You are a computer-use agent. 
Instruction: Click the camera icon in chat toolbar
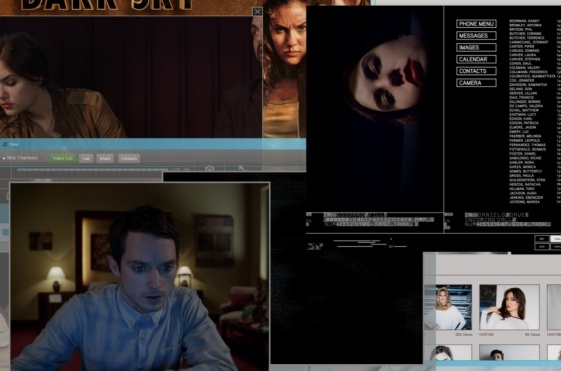click(210, 168)
